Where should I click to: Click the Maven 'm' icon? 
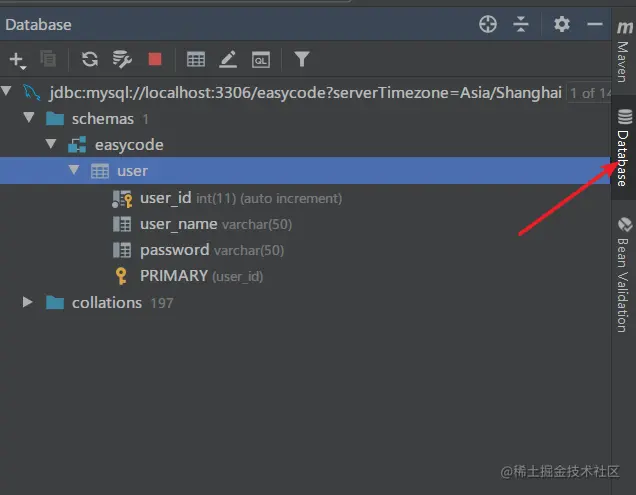tap(624, 28)
